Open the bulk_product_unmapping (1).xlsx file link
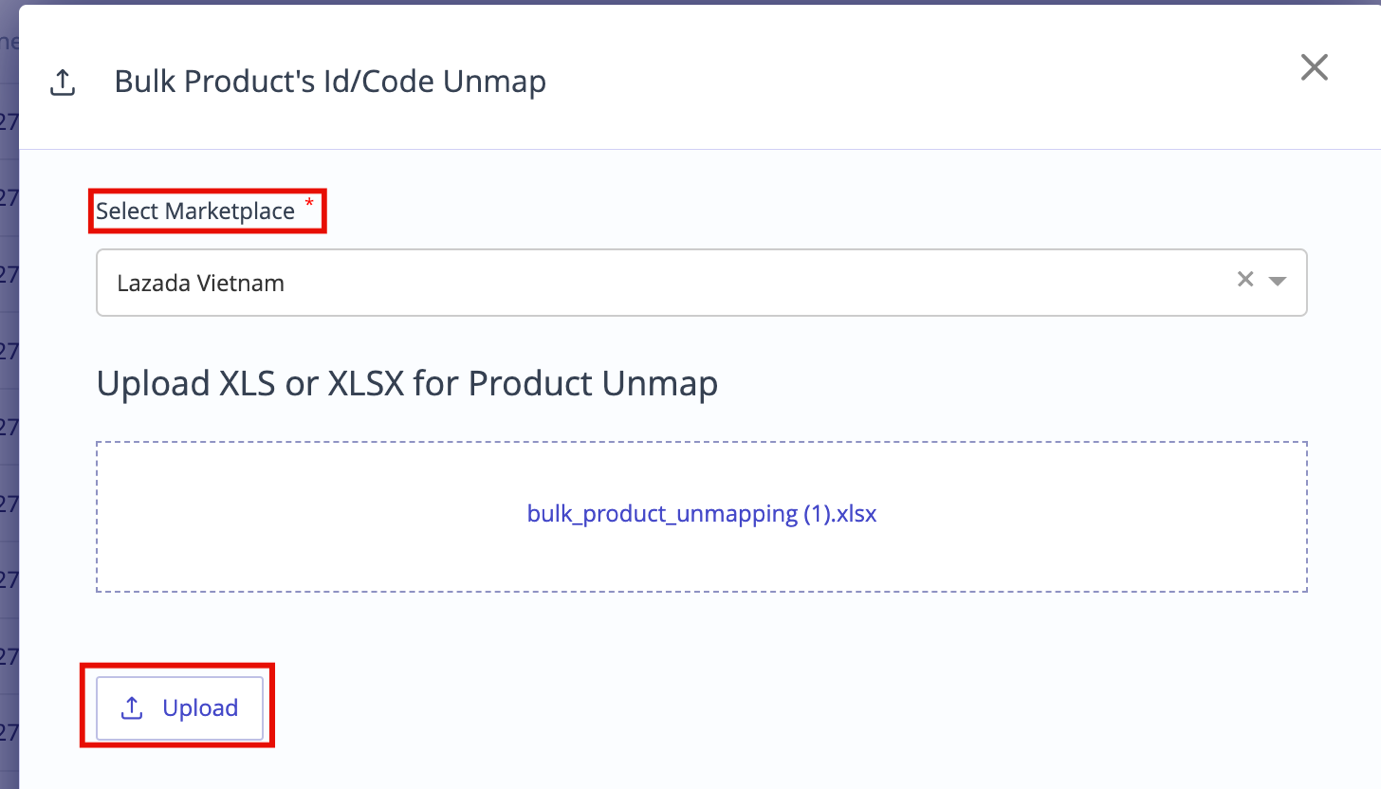 [x=701, y=514]
